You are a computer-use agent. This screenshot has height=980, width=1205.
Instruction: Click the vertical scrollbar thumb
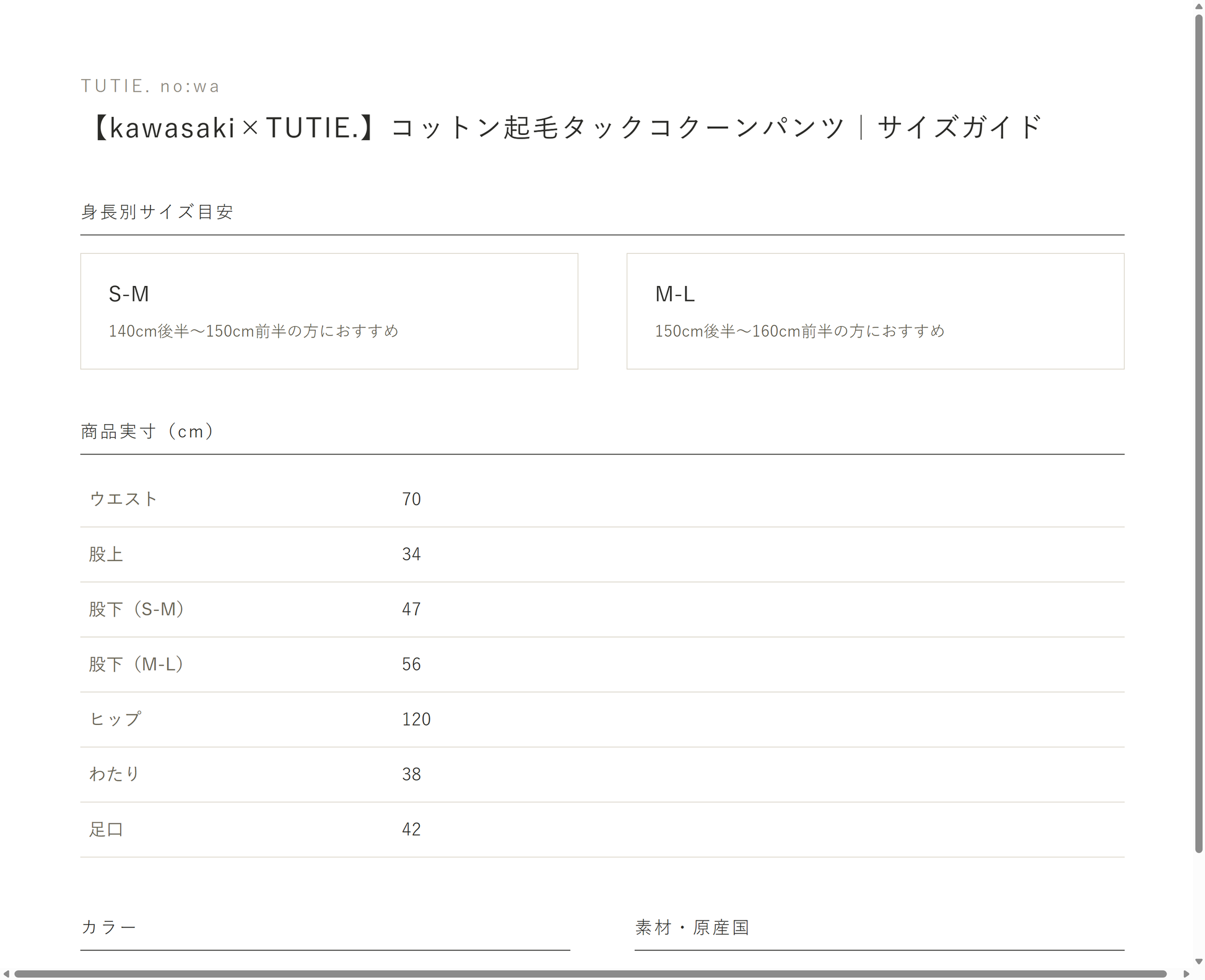[1199, 433]
